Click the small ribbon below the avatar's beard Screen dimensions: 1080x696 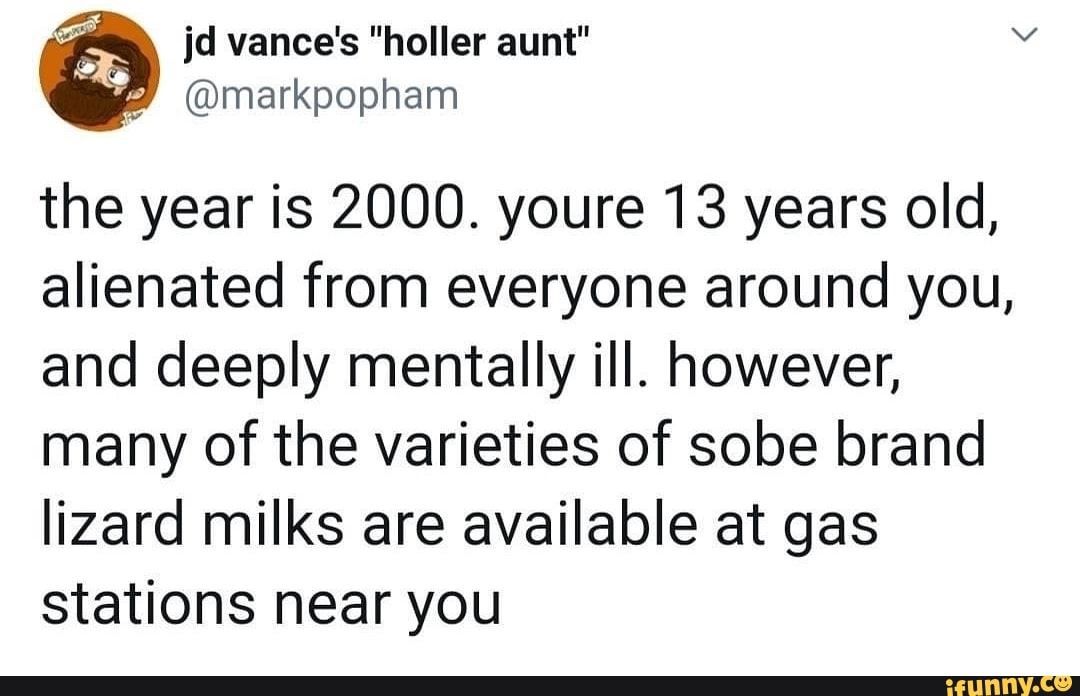132,118
